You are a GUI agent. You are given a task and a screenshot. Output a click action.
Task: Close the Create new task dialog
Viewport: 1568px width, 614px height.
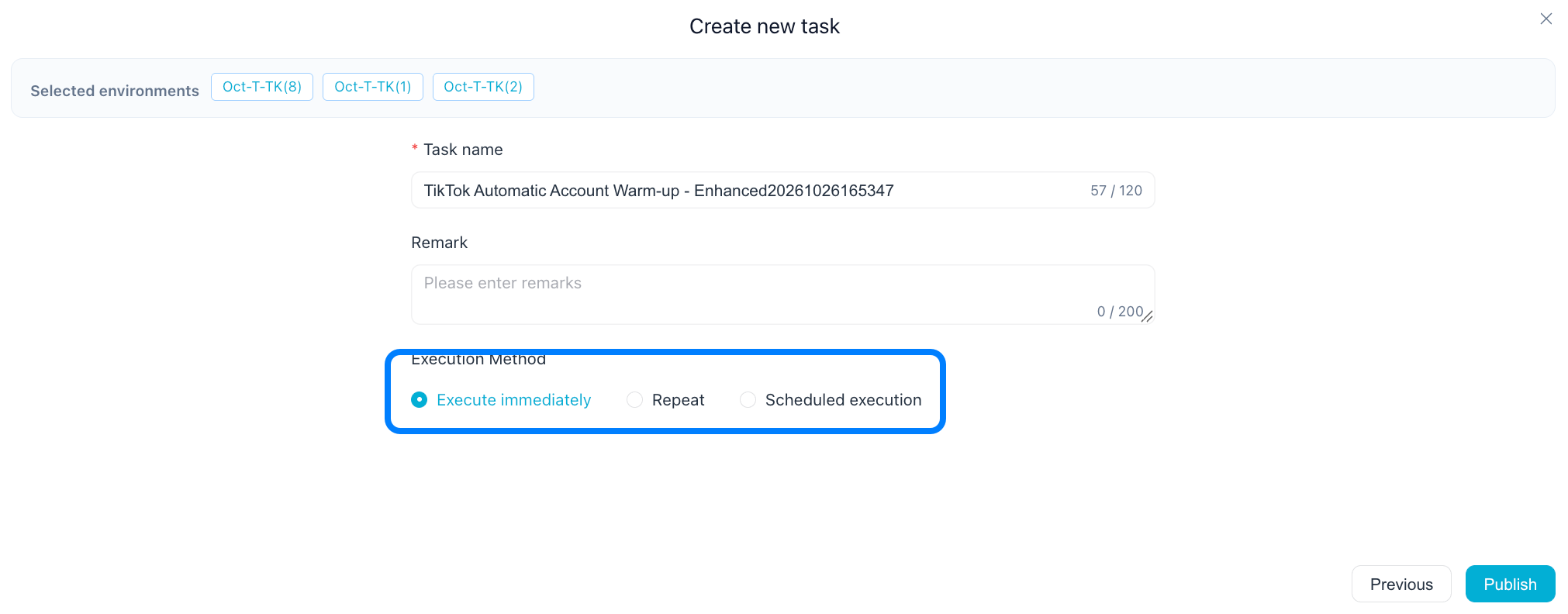pos(1546,19)
